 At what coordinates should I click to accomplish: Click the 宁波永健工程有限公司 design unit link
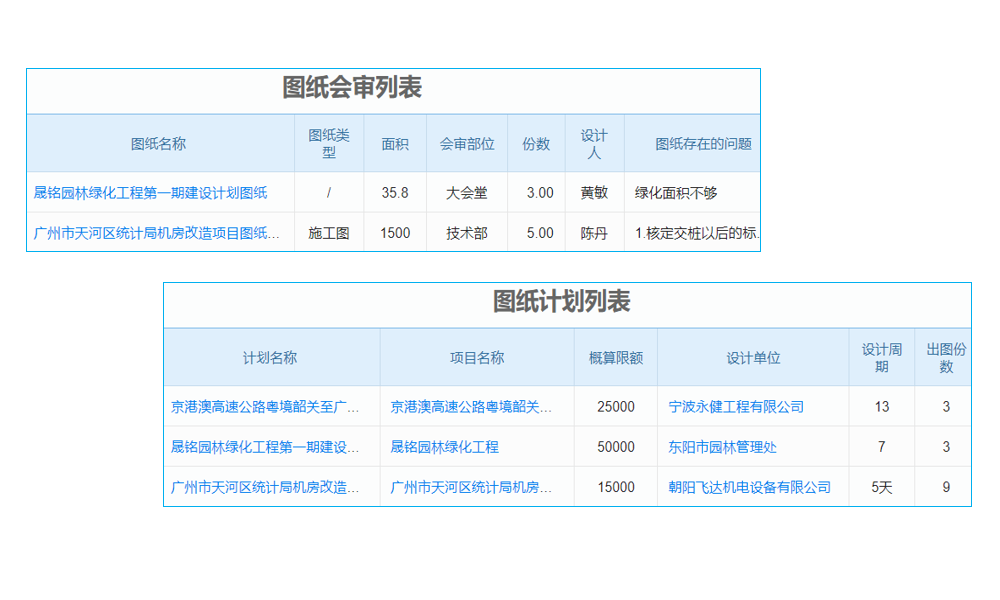pyautogui.click(x=749, y=407)
